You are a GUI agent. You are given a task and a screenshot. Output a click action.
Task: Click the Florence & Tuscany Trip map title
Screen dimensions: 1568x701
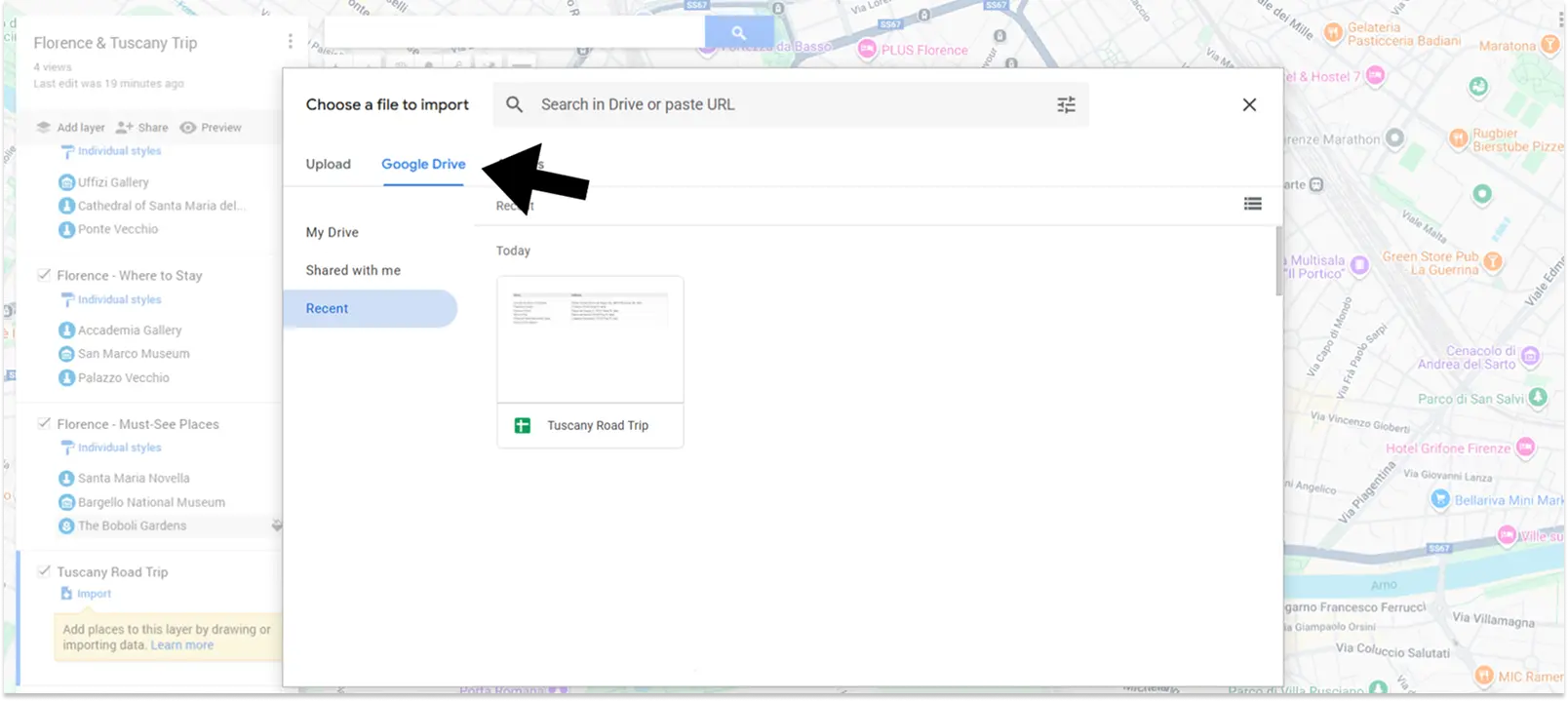[x=115, y=43]
